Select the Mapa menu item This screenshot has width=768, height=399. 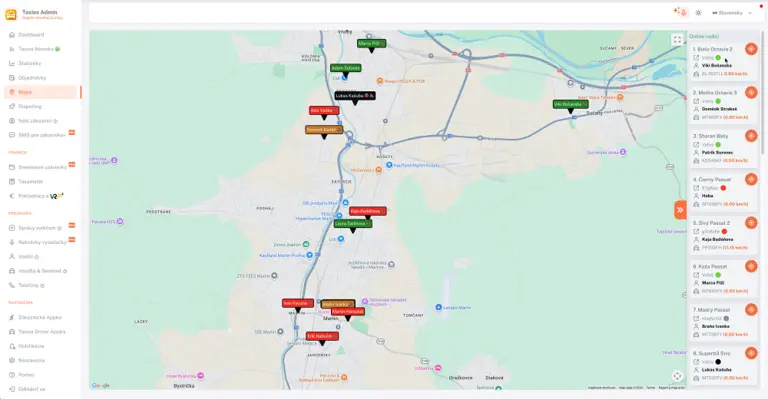(41, 92)
